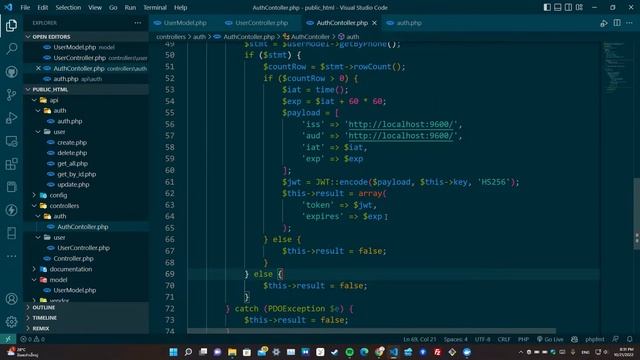Image resolution: width=640 pixels, height=360 pixels.
Task: Open delete.php in the file tree
Action: pos(72,153)
